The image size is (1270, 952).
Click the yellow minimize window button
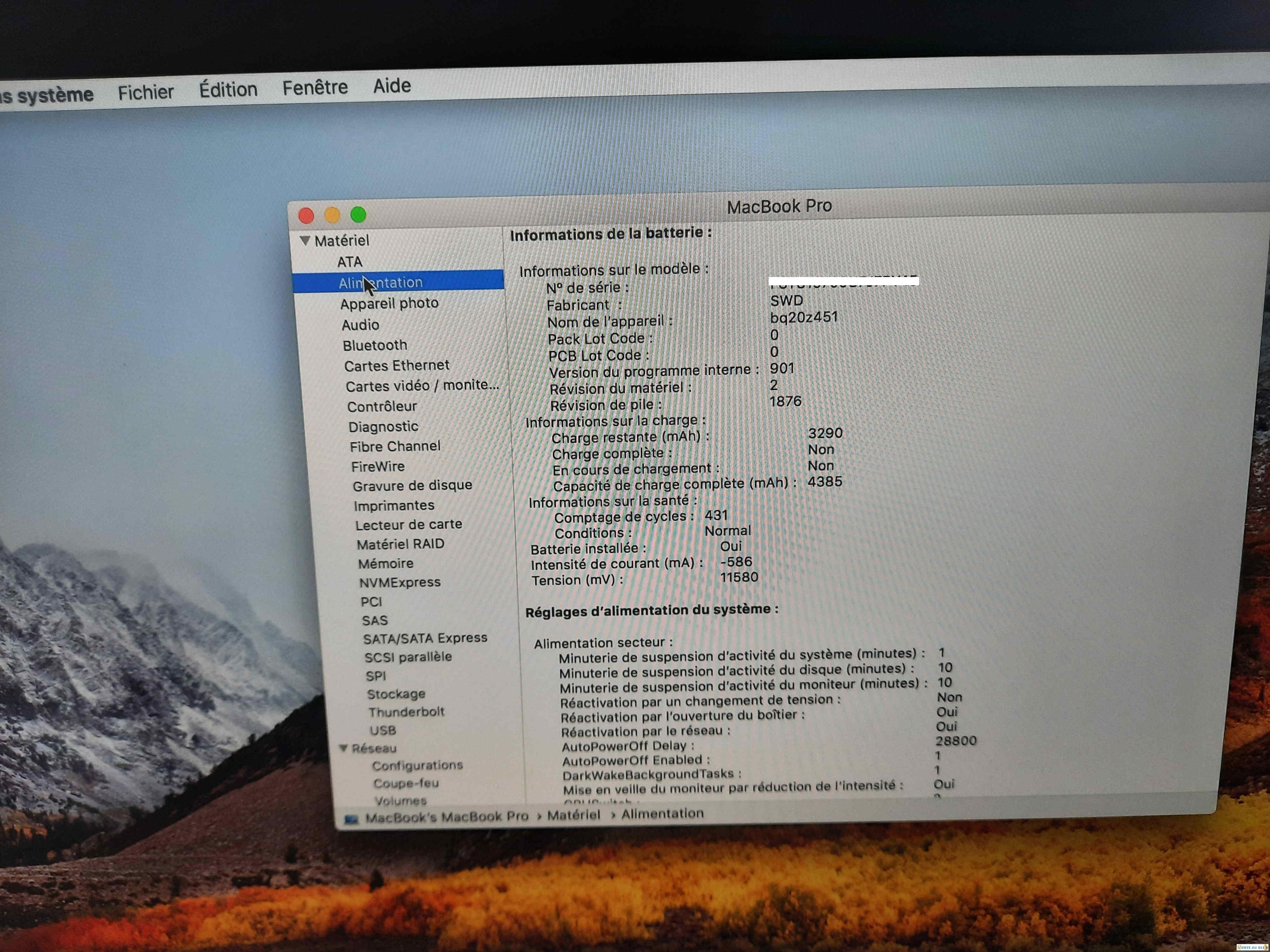click(x=332, y=215)
